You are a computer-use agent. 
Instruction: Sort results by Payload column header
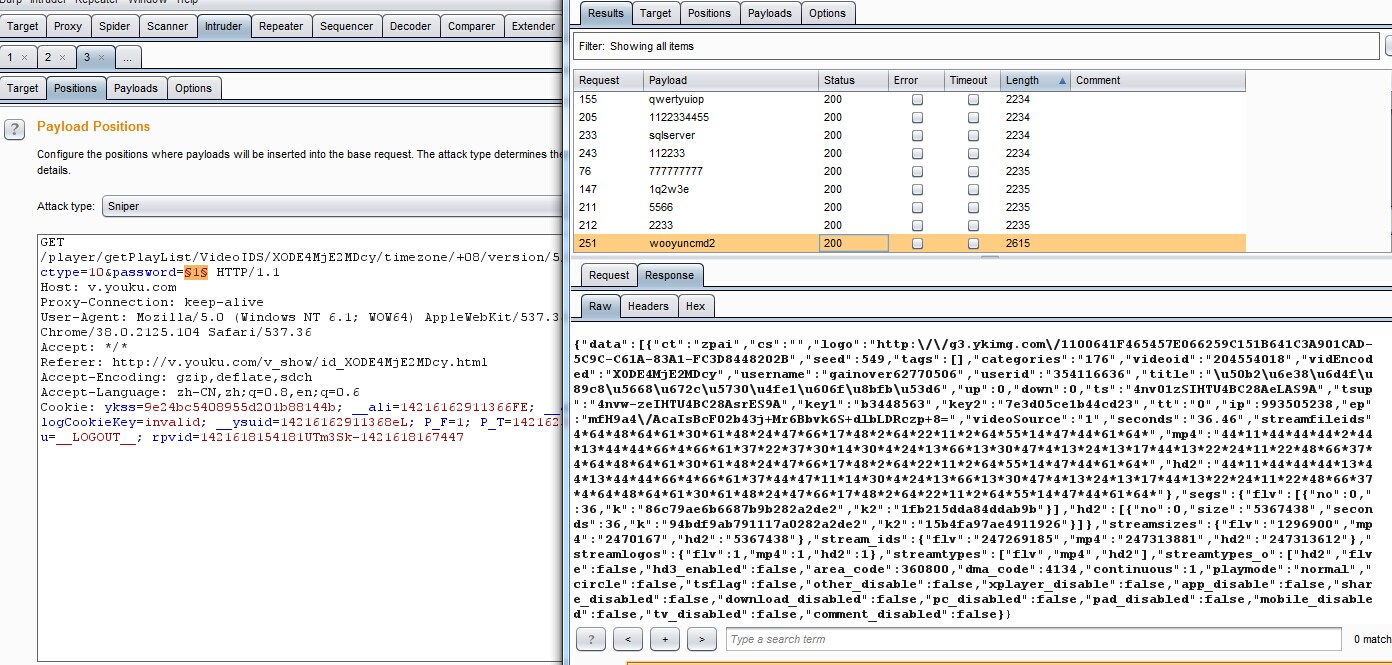click(x=731, y=80)
